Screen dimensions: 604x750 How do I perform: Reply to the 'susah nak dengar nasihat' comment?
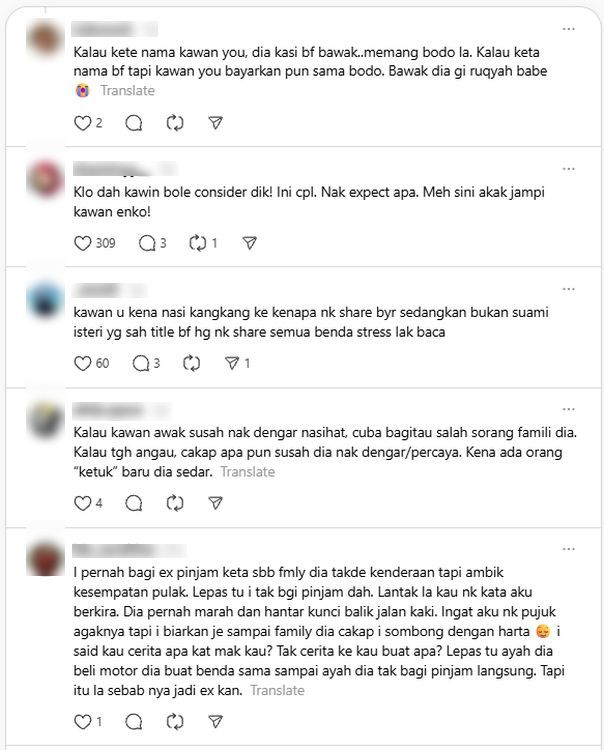click(x=133, y=503)
